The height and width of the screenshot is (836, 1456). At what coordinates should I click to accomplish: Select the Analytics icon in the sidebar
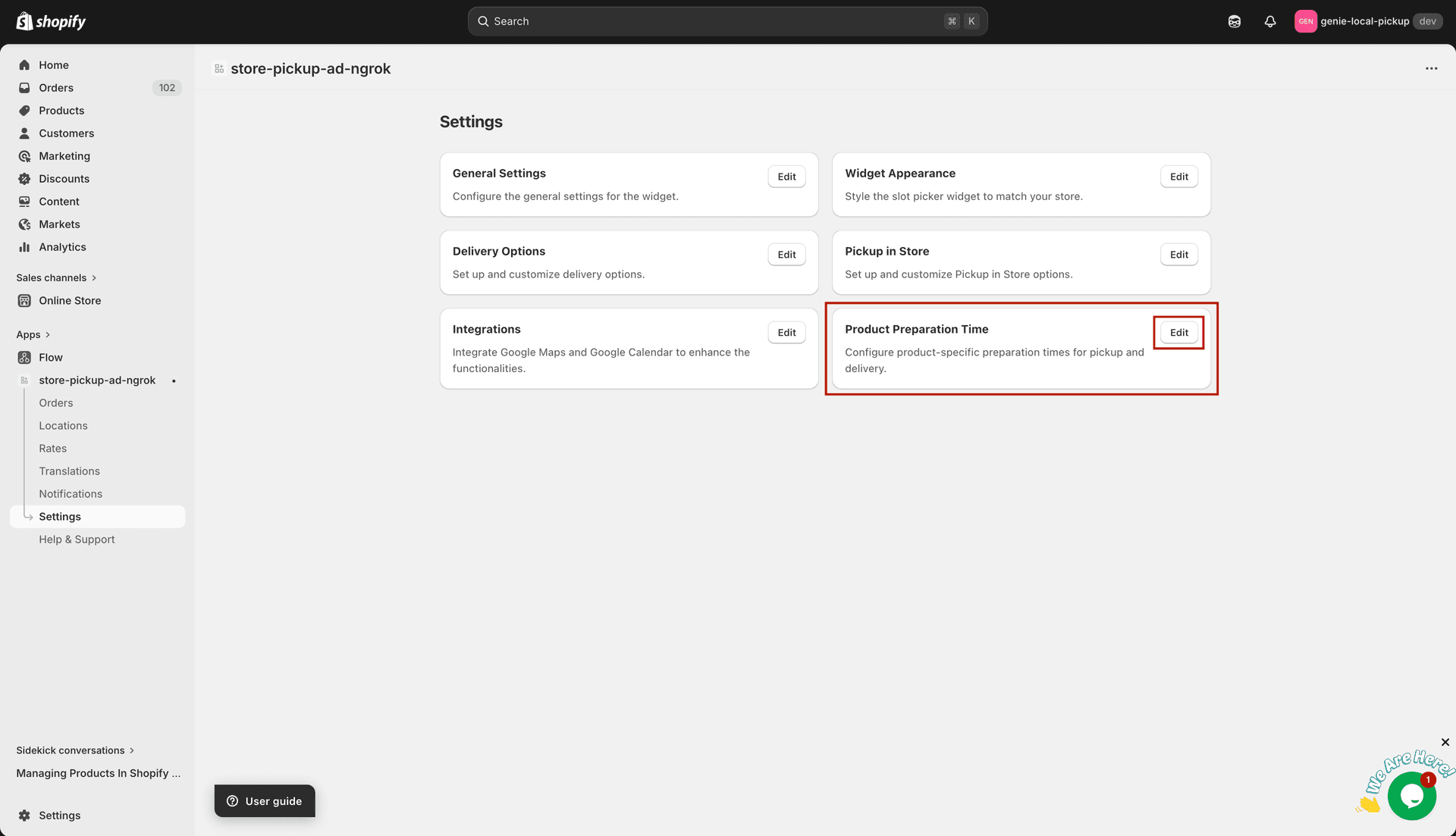tap(24, 246)
